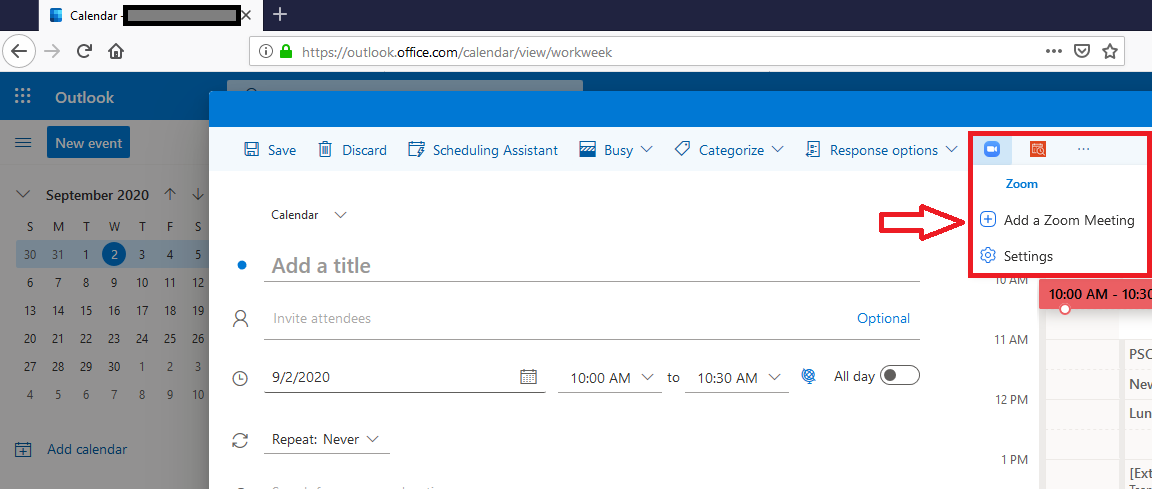The image size is (1152, 489).
Task: Open page actions ellipsis in address bar
Action: coord(1053,51)
